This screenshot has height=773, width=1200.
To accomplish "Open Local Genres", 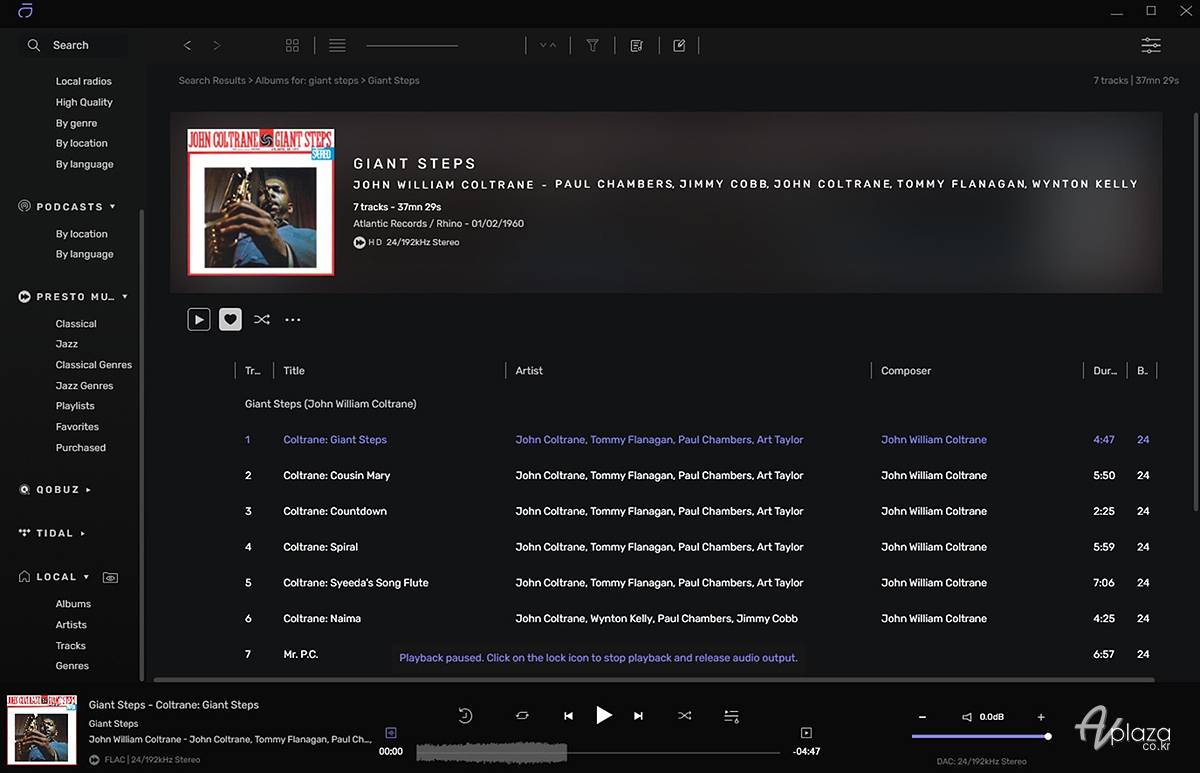I will (72, 666).
